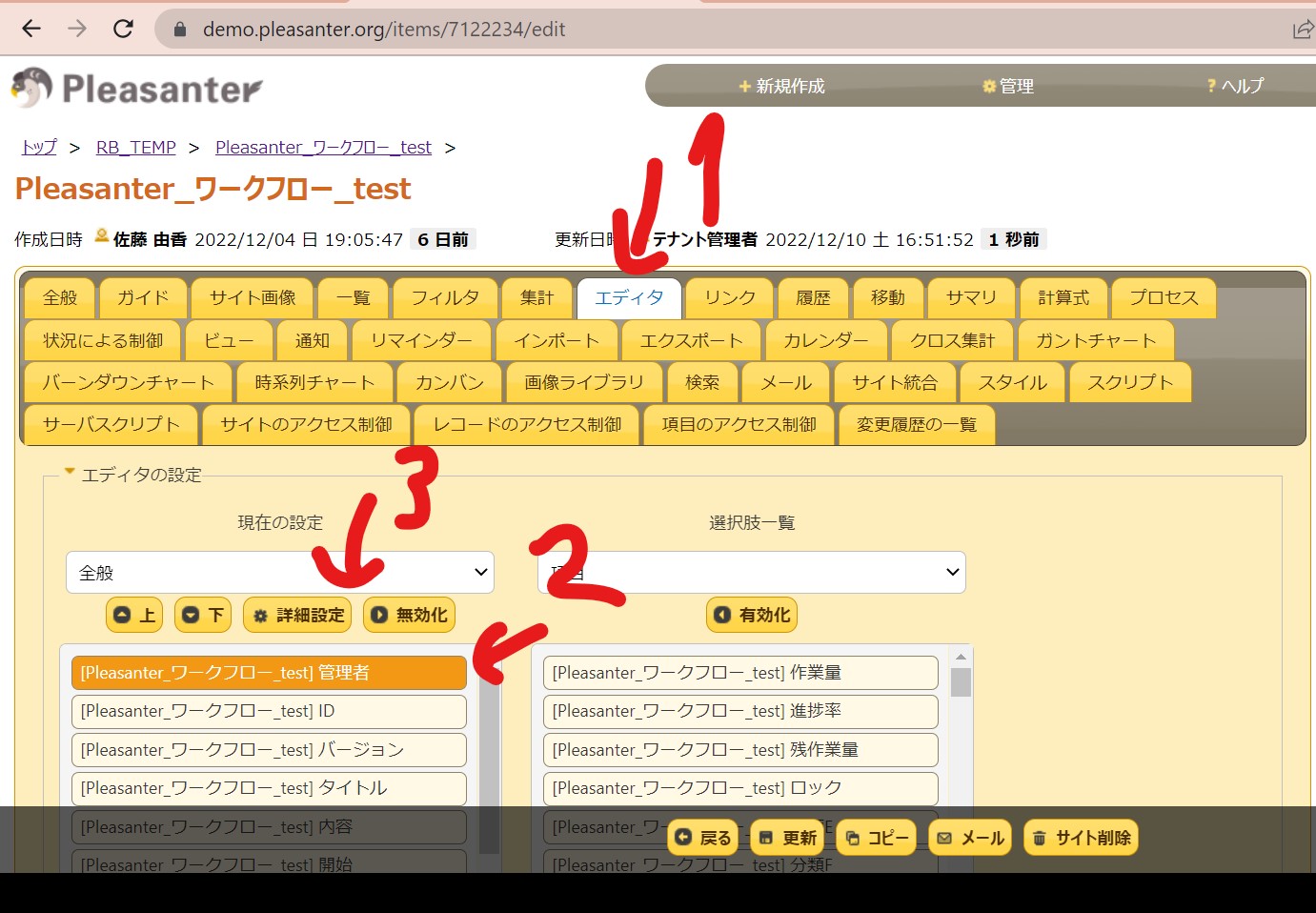Open 詳細設定 gear button
1316x913 pixels.
297,615
